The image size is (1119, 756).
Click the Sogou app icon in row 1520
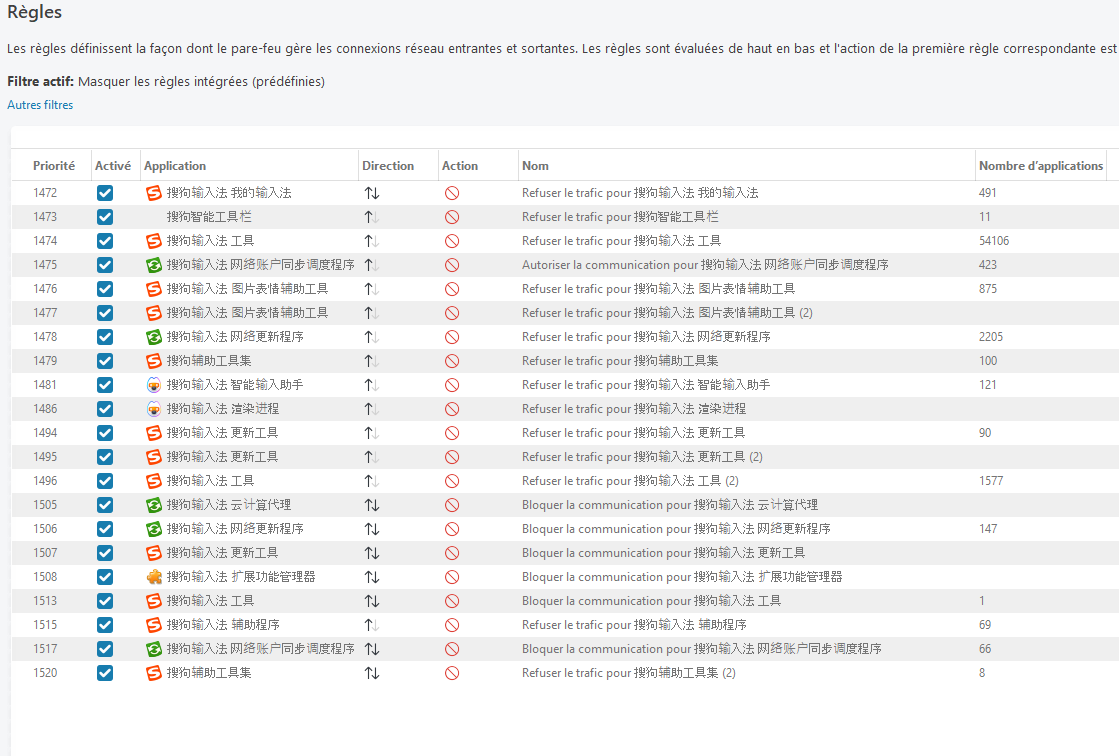tap(153, 672)
